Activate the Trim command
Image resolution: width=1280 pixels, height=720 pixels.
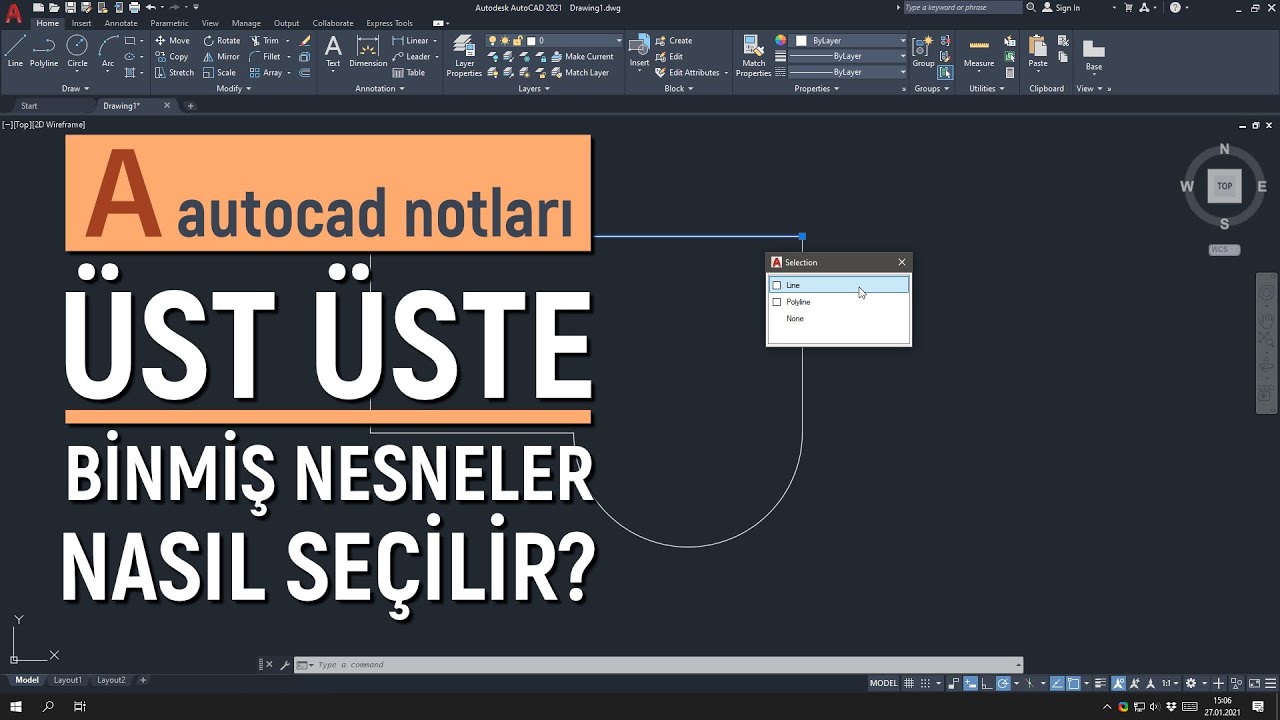(x=265, y=41)
